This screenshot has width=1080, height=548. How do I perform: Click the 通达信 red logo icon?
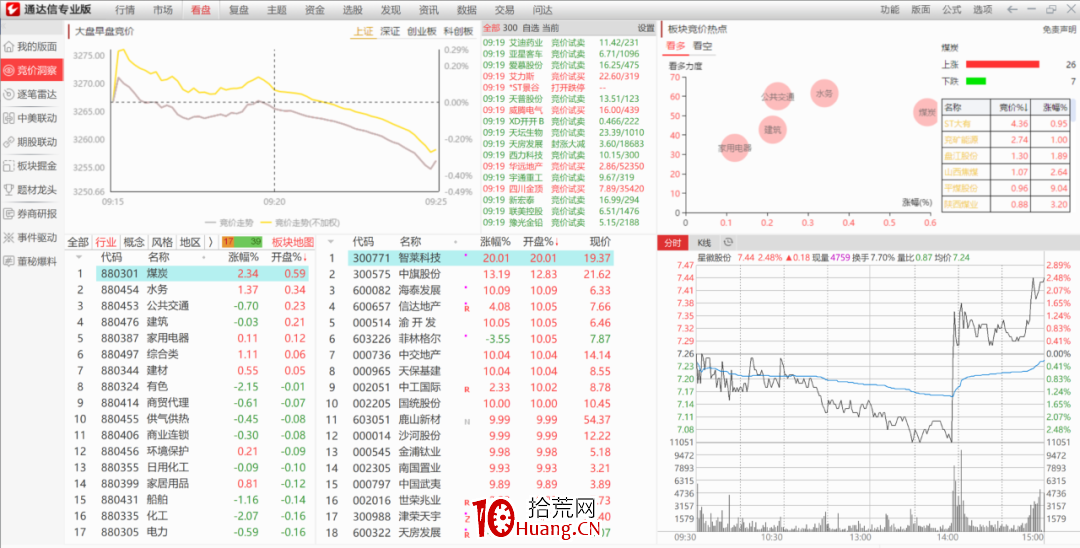[x=12, y=10]
